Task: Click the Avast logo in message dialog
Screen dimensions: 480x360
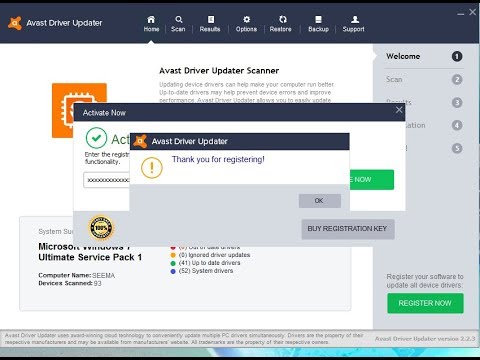Action: (140, 141)
